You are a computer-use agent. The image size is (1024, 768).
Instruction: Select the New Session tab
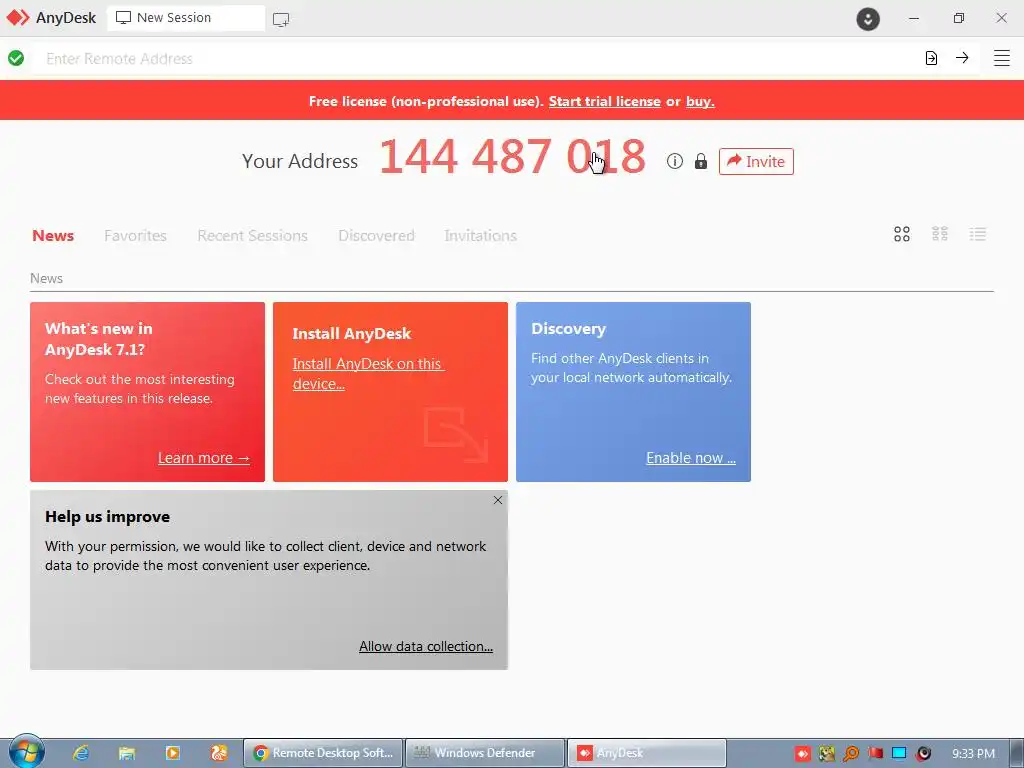[x=185, y=18]
